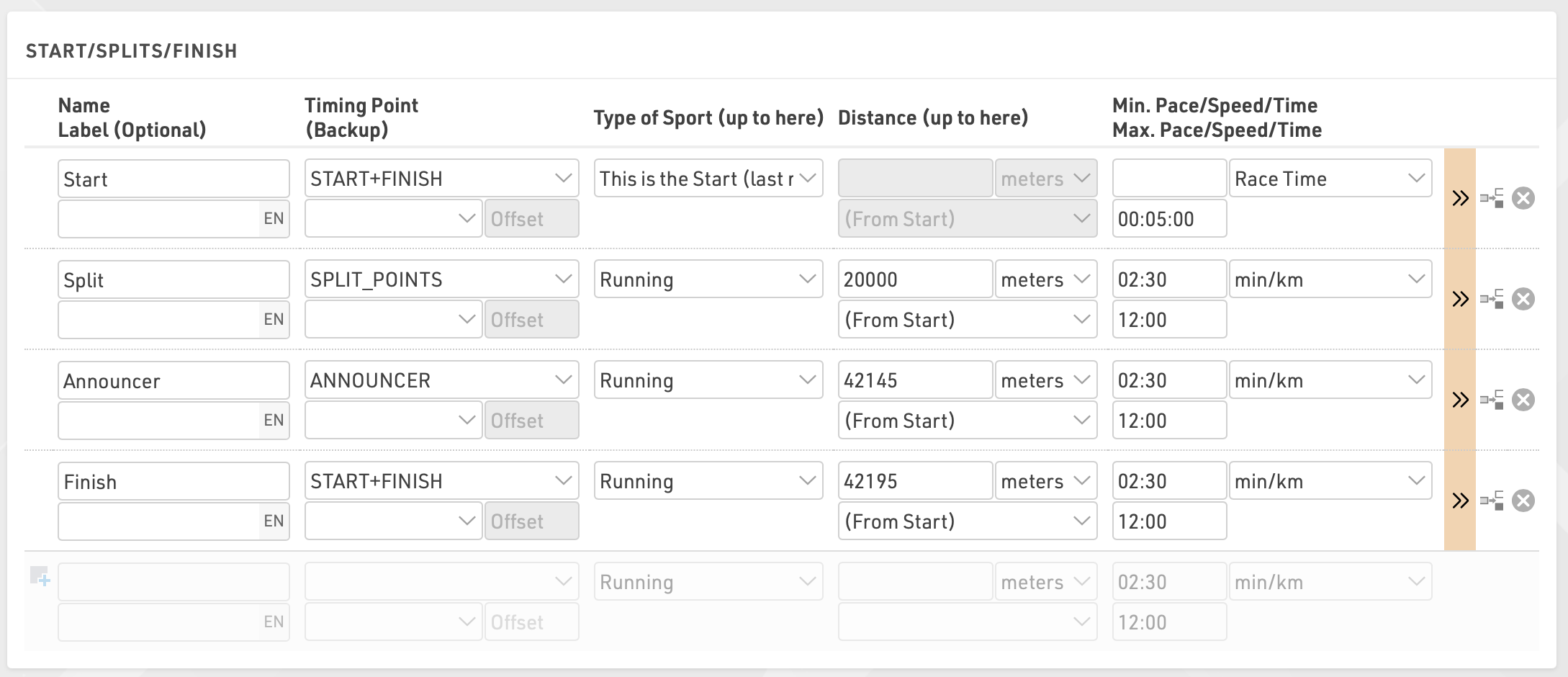Click the branch icon in Split row
1568x677 pixels.
(x=1492, y=299)
